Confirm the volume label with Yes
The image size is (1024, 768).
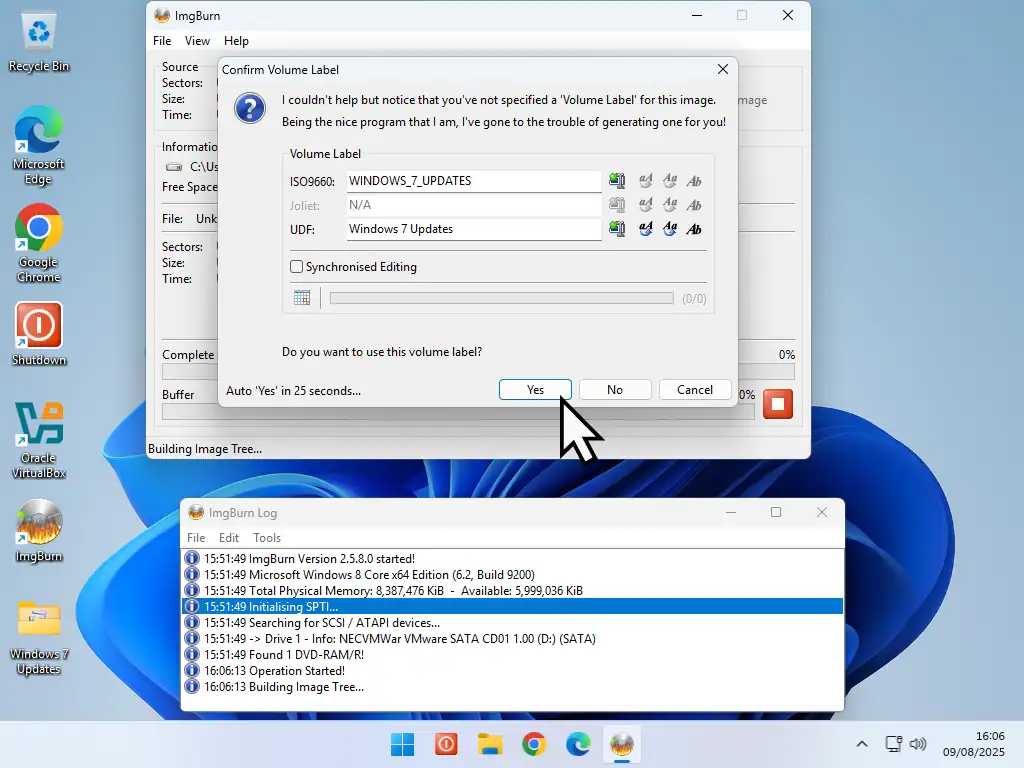pyautogui.click(x=535, y=390)
